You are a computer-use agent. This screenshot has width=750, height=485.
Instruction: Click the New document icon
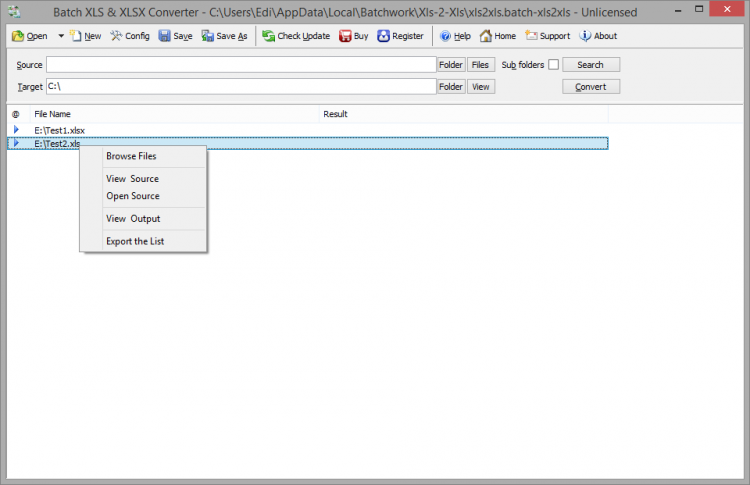(x=76, y=36)
